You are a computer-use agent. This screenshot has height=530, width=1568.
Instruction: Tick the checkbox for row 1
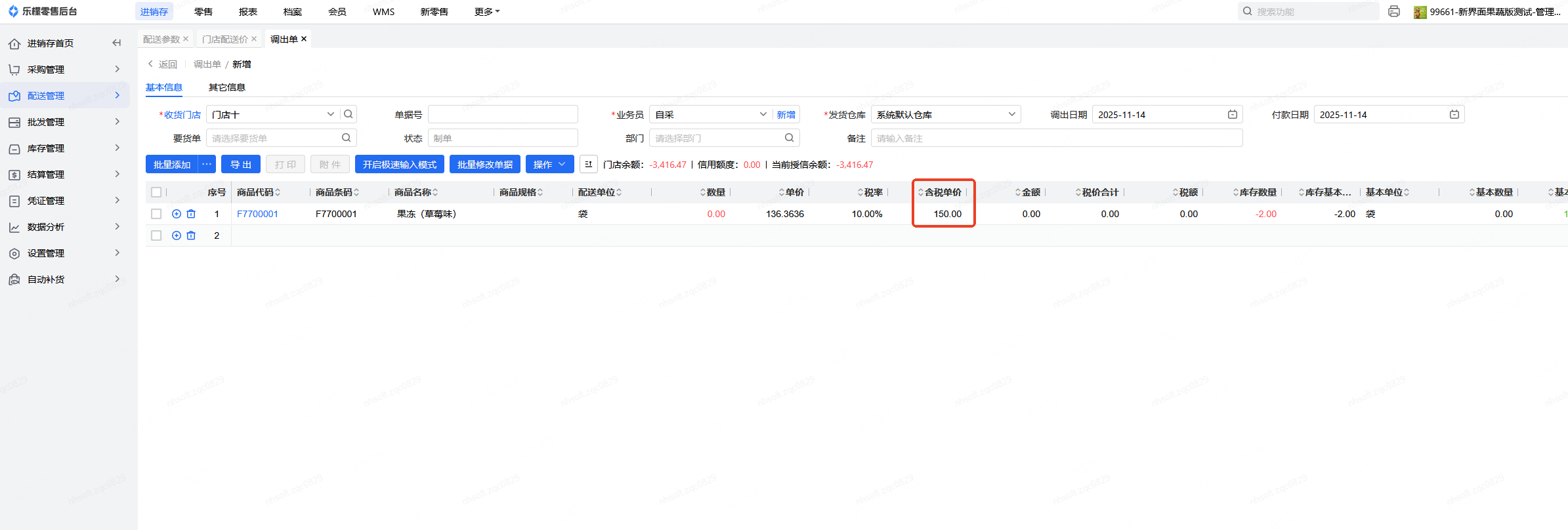click(x=156, y=214)
